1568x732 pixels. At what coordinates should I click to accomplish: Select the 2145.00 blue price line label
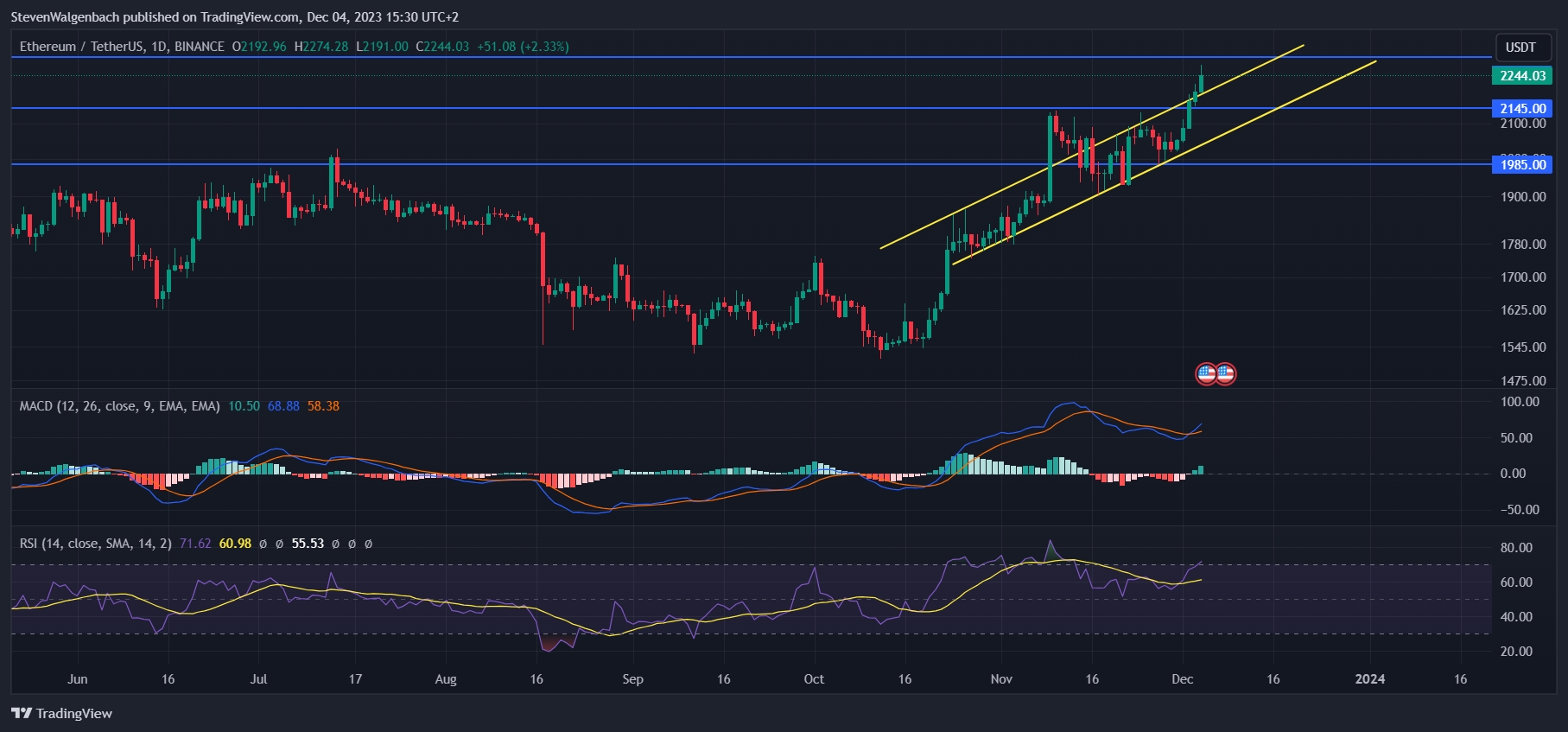[x=1521, y=108]
